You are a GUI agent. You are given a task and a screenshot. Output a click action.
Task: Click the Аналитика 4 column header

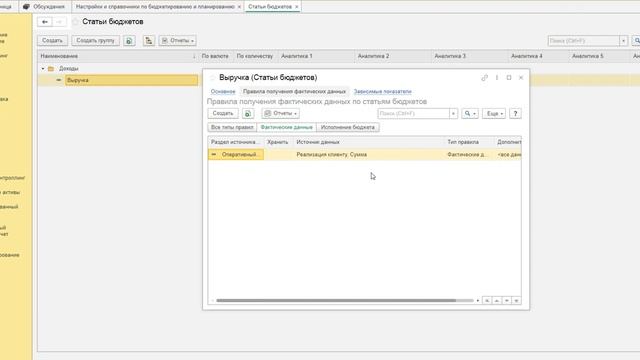point(538,56)
